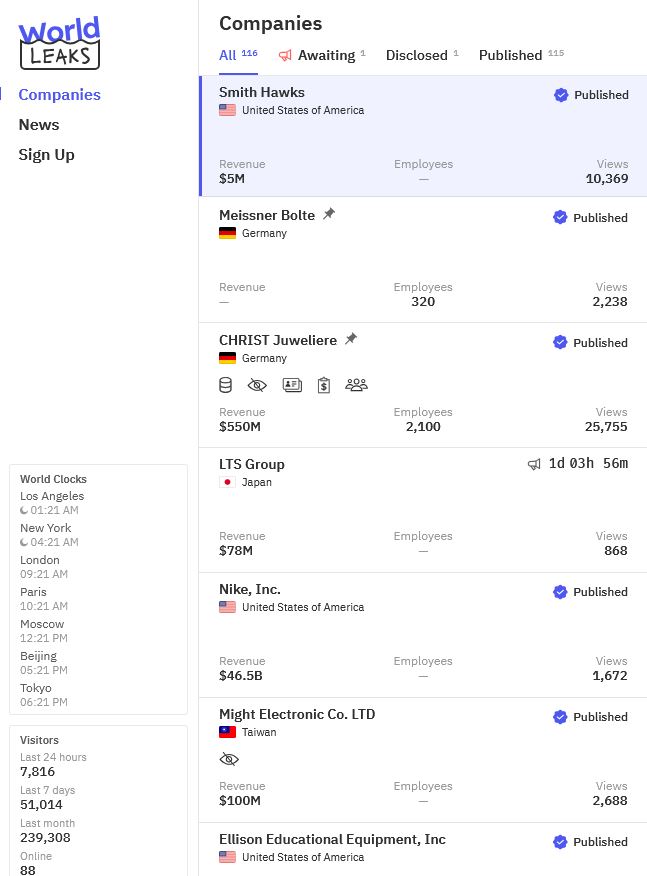
Task: Click the World Leaks logo
Action: point(59,42)
